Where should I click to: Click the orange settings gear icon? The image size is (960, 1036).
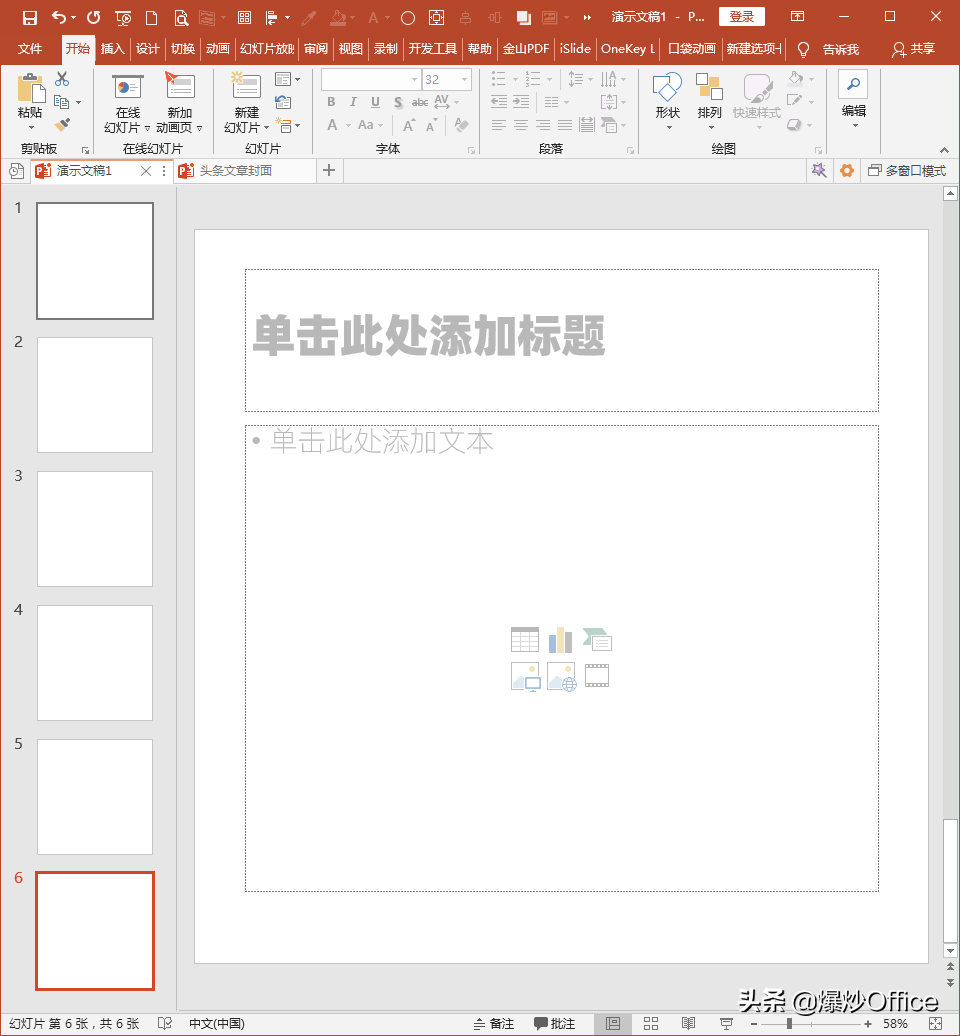click(x=846, y=171)
